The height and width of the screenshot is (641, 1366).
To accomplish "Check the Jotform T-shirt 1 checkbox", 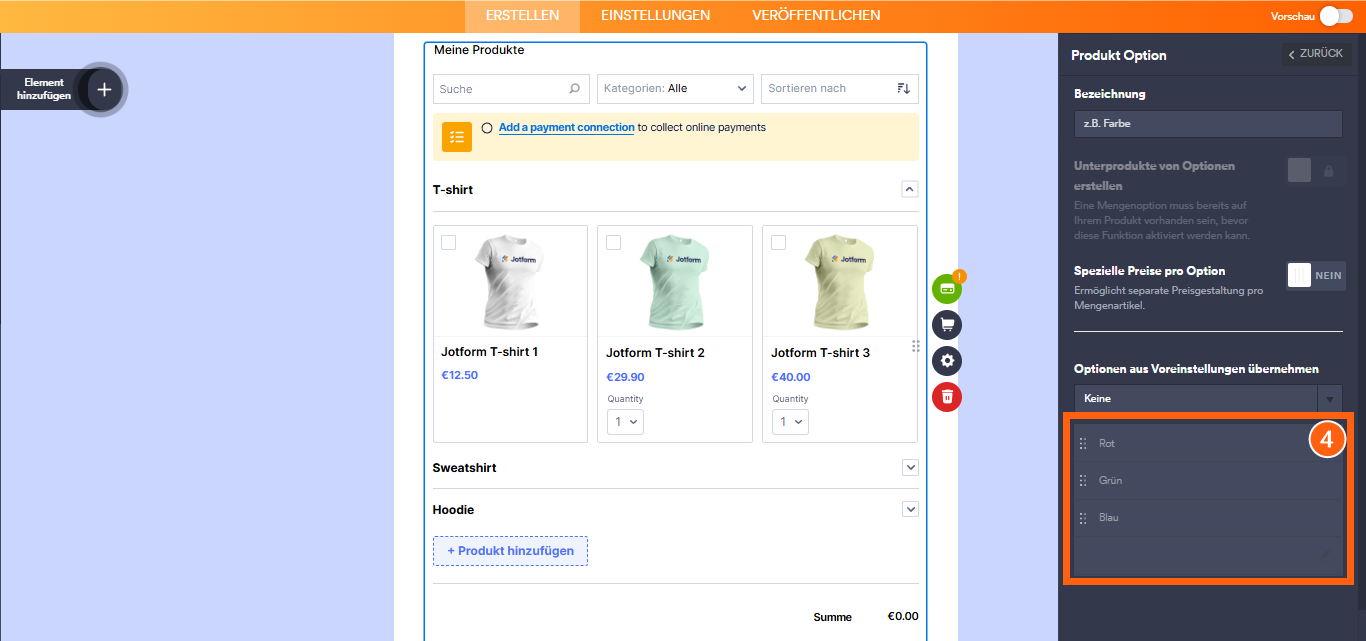I will click(448, 241).
